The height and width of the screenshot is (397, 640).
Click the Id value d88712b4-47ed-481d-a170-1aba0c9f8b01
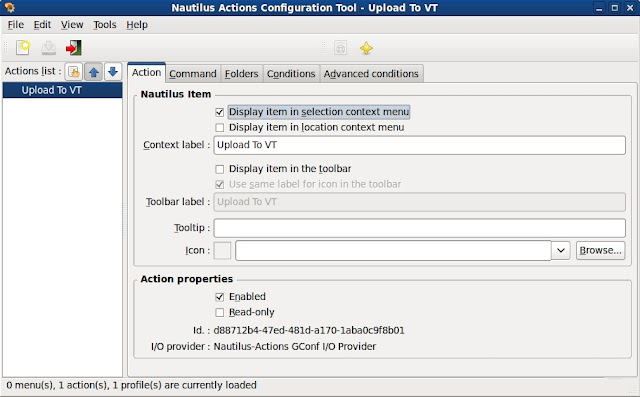(x=309, y=330)
